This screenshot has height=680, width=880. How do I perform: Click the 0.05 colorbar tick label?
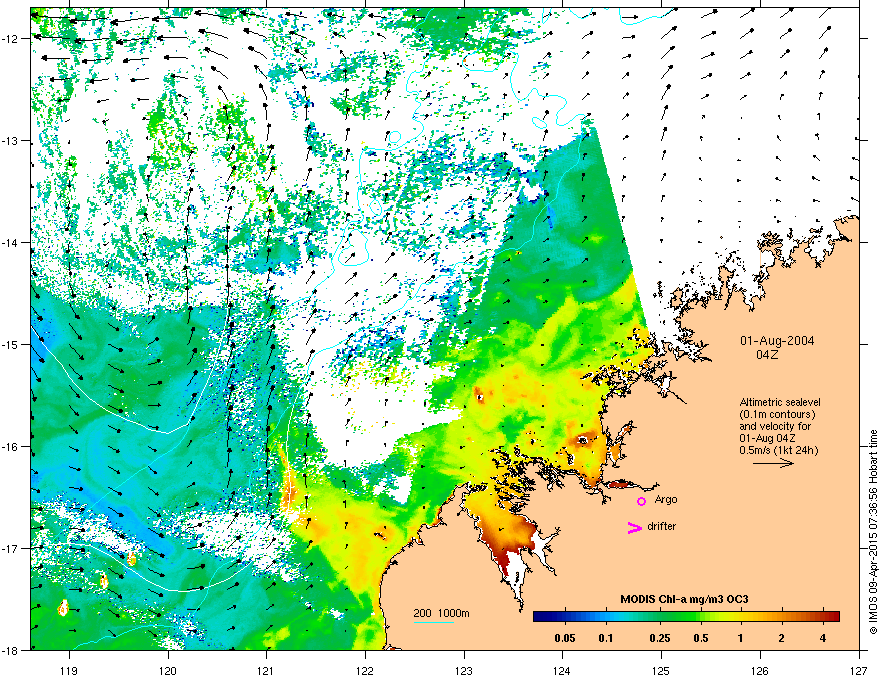[565, 638]
